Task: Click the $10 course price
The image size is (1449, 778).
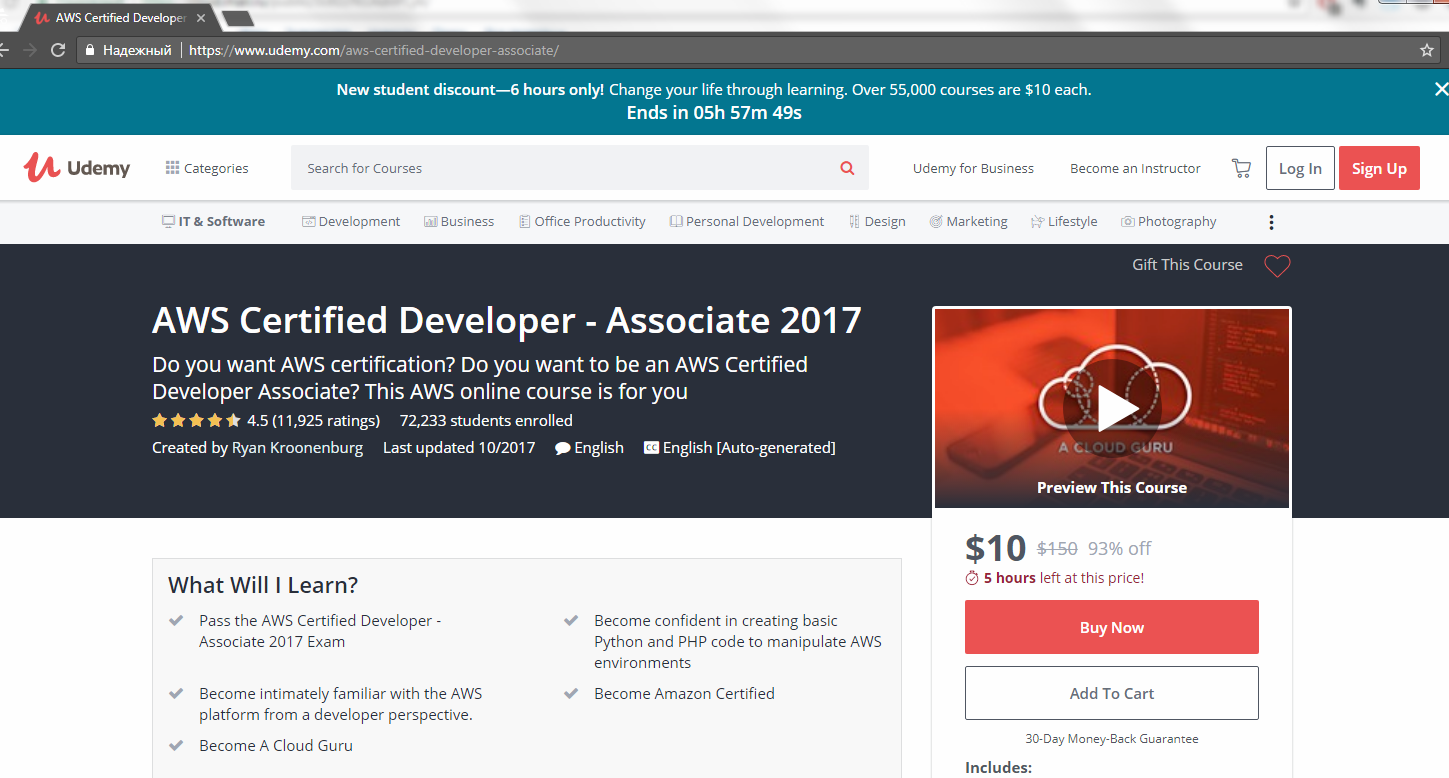Action: tap(996, 548)
